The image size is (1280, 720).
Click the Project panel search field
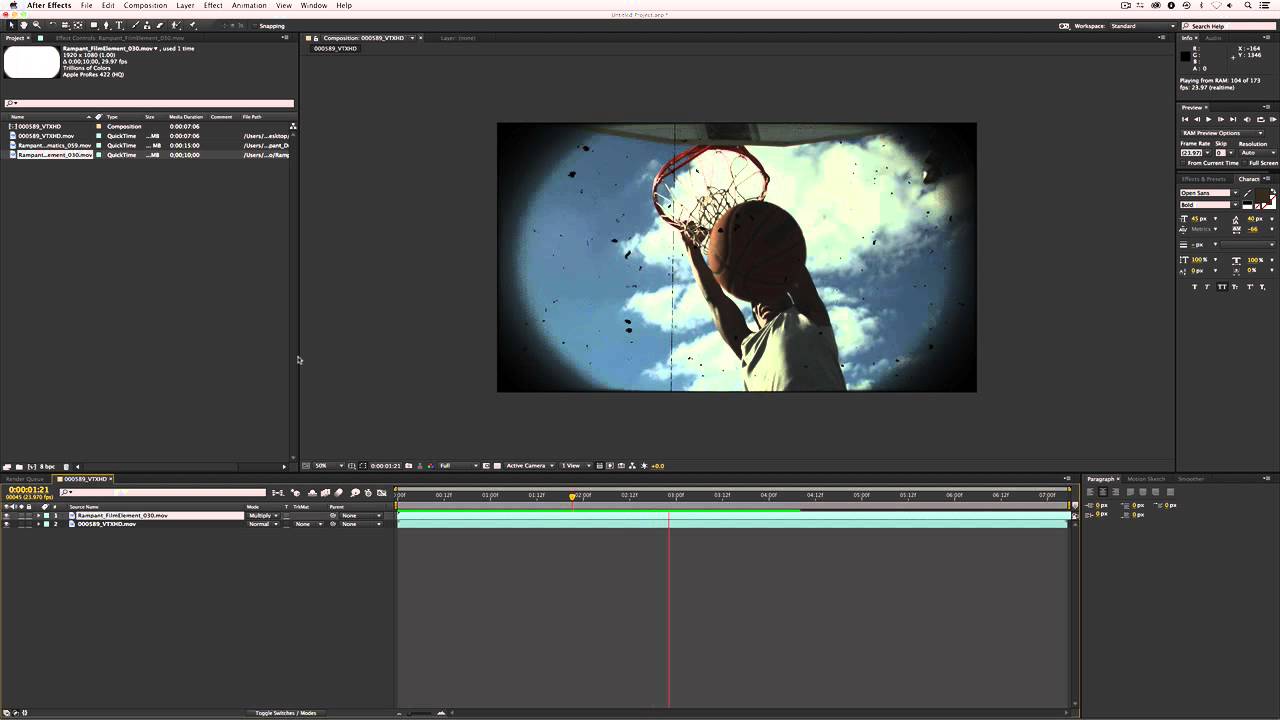[150, 103]
